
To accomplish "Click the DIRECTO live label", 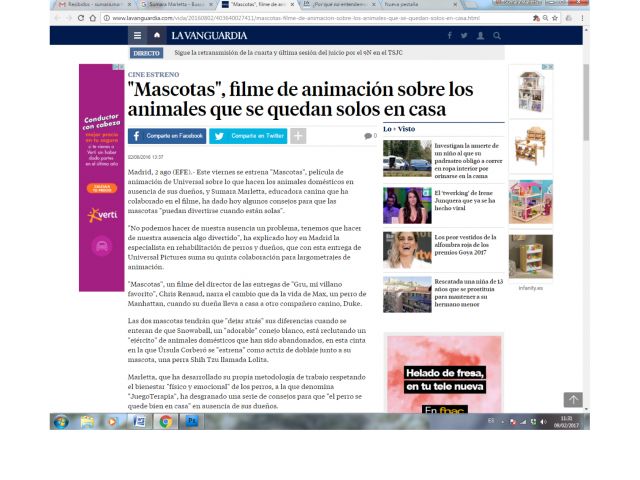I will click(146, 53).
